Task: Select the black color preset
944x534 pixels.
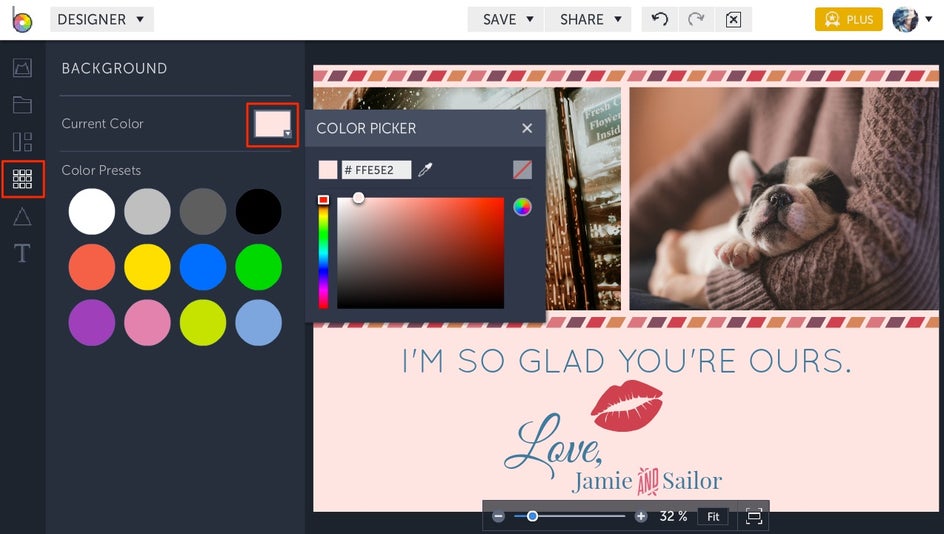Action: click(258, 211)
